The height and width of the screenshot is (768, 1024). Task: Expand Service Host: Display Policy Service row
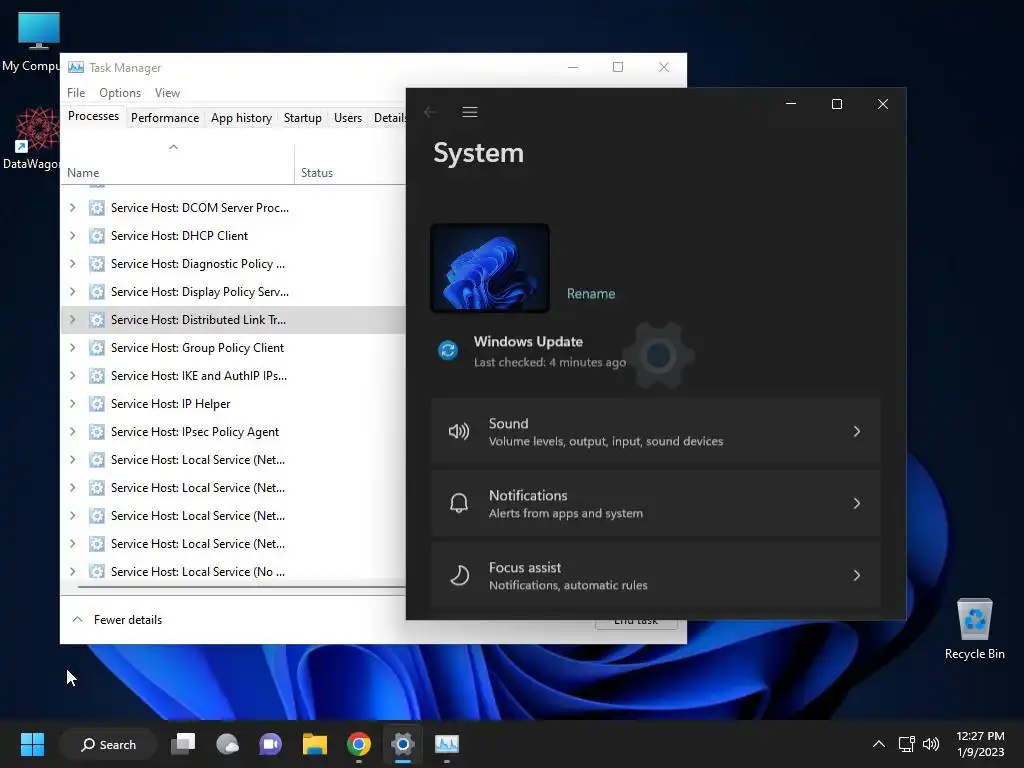point(72,292)
